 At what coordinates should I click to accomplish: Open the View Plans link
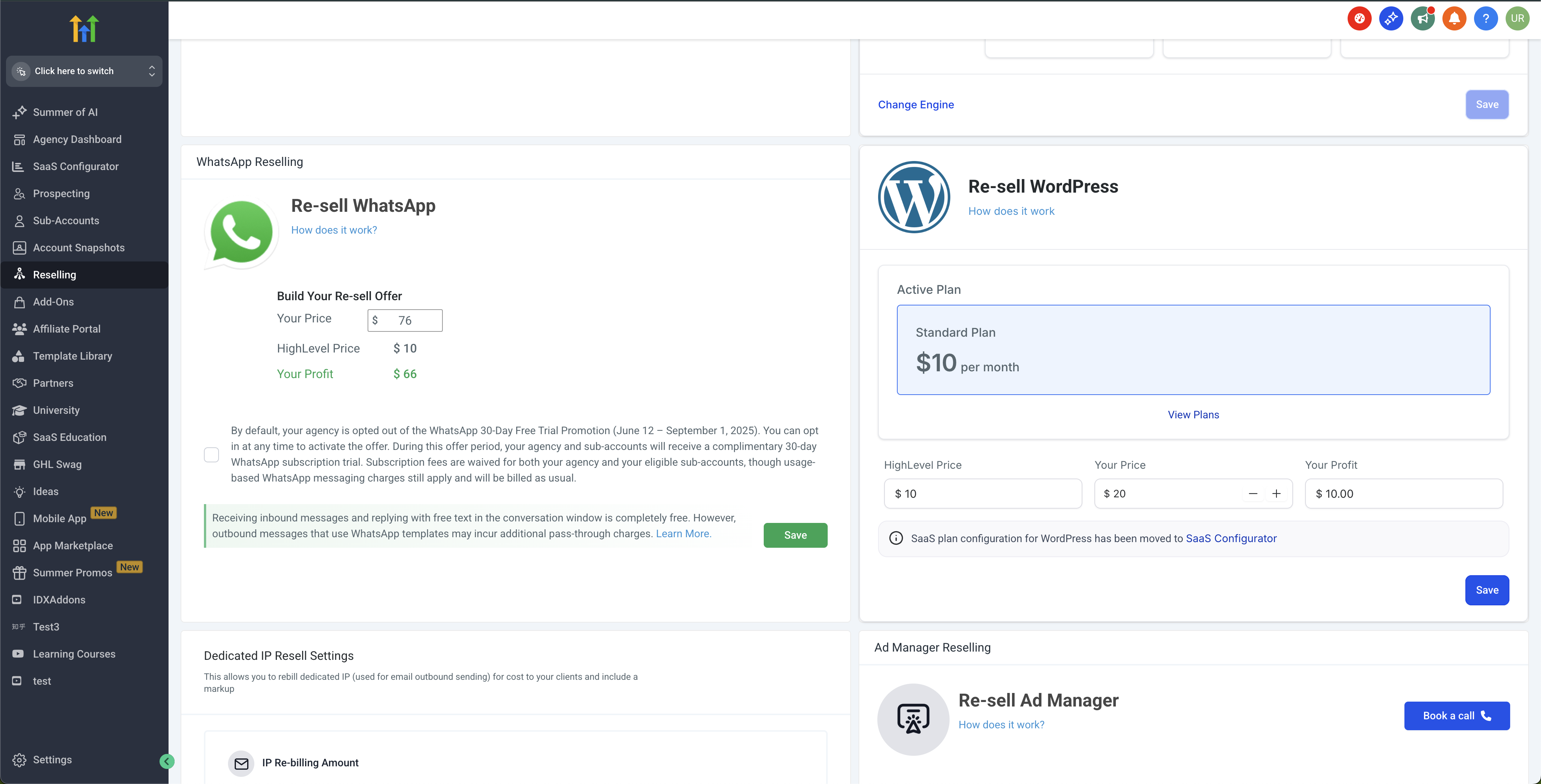1193,415
